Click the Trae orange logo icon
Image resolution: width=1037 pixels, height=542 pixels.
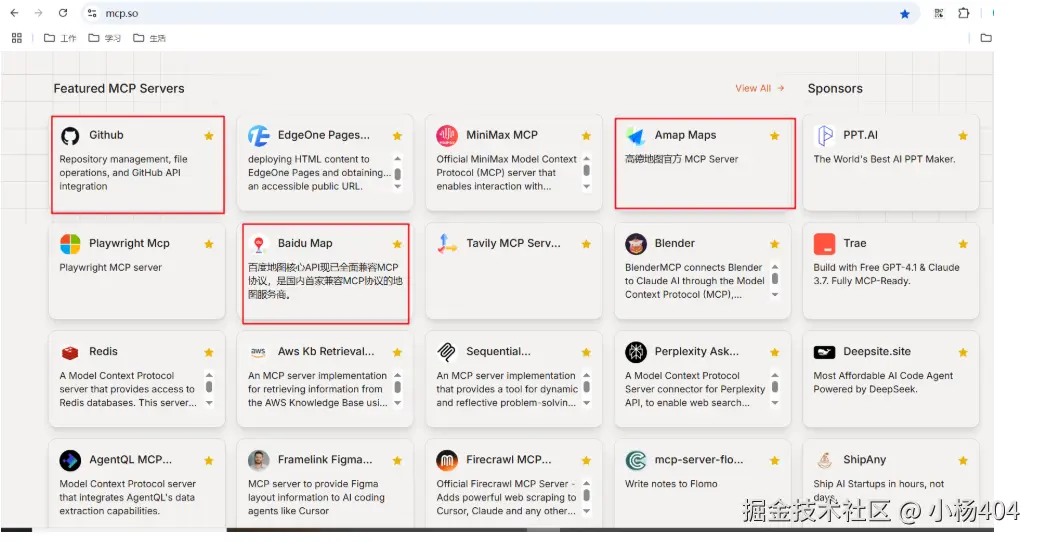pyautogui.click(x=825, y=244)
